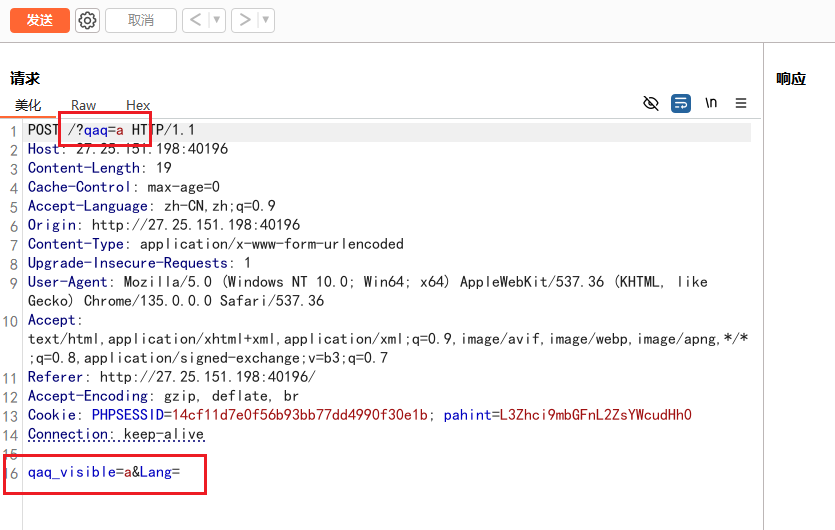Click the 请求 request panel heading
This screenshot has height=530, width=835.
pos(25,79)
